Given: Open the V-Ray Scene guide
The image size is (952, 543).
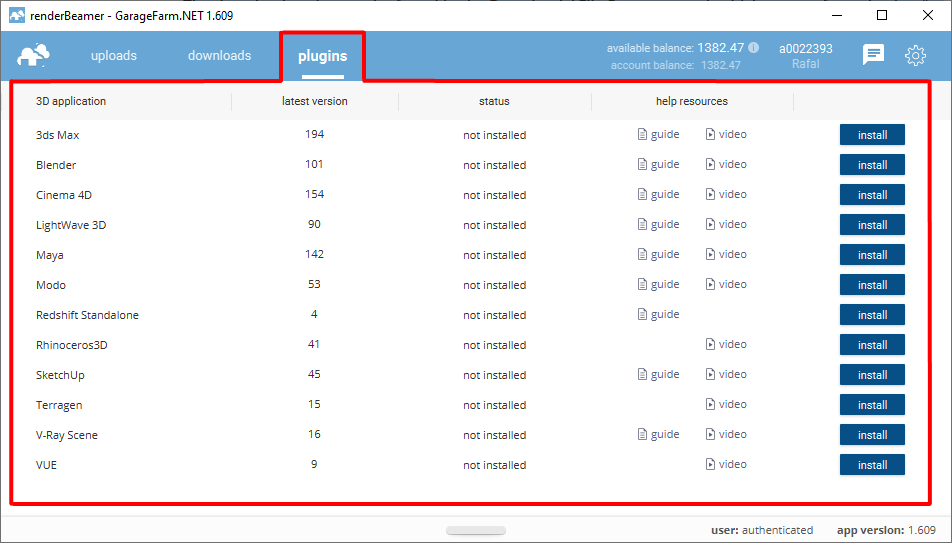Looking at the screenshot, I should click(x=658, y=434).
